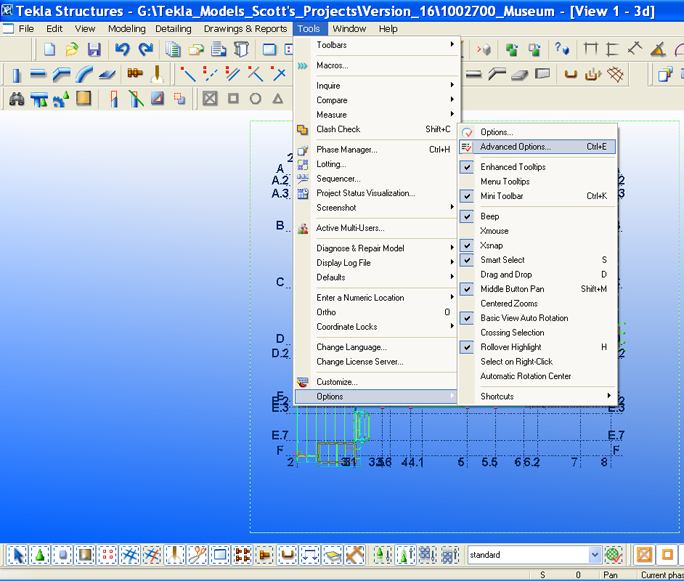
Task: Click the Clash Check icon in Tools menu
Action: 303,130
